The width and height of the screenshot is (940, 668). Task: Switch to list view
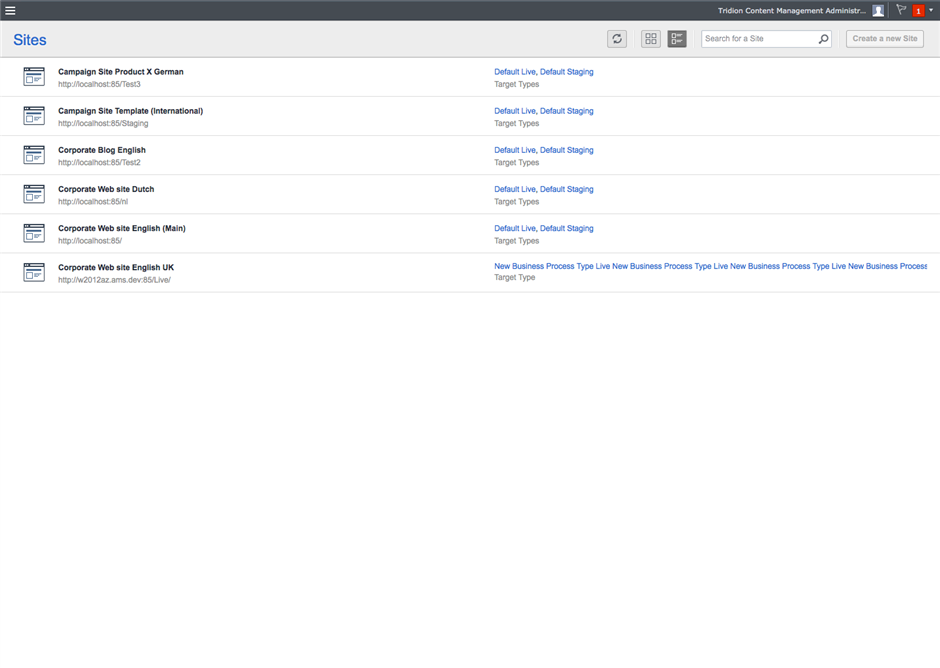(x=677, y=39)
